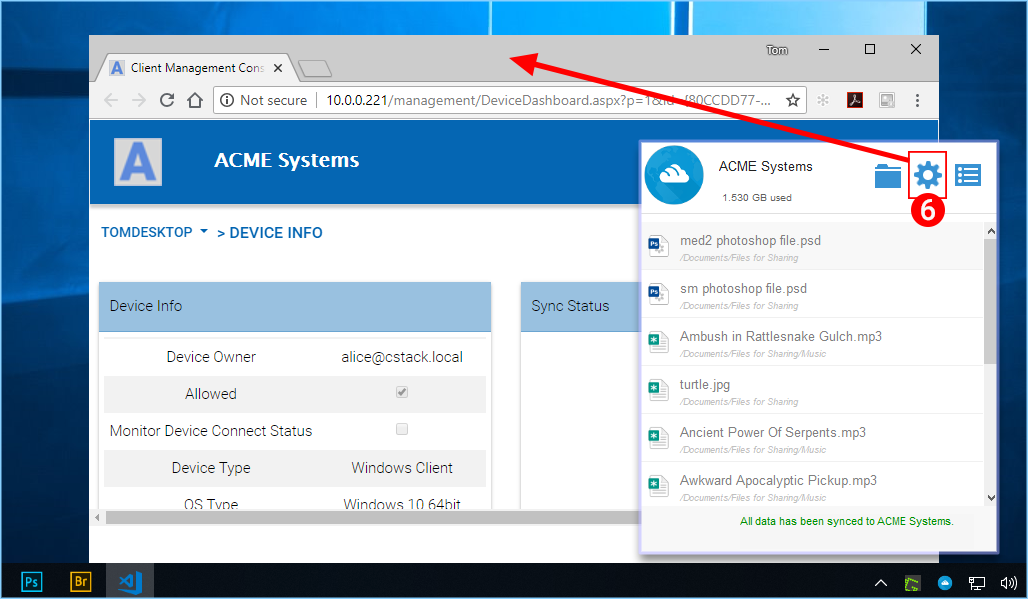Click the green graphics card tray icon
Image resolution: width=1028 pixels, height=599 pixels.
point(912,583)
